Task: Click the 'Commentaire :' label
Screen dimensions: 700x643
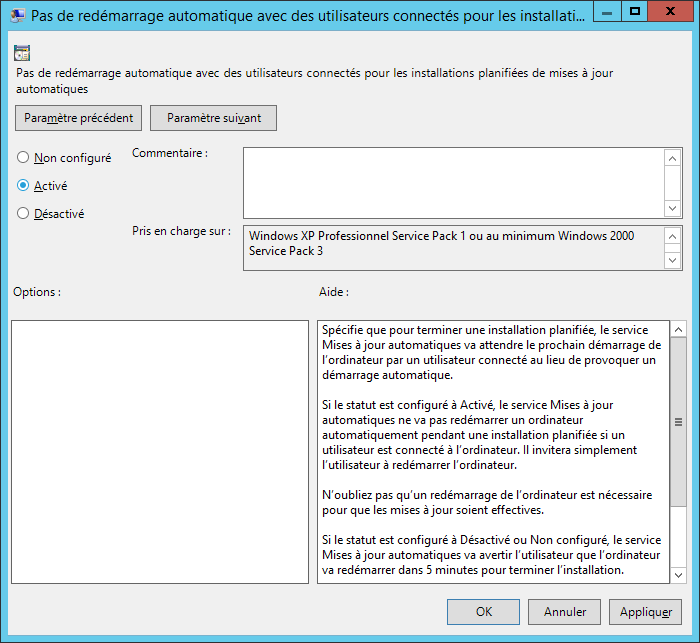Action: click(170, 153)
